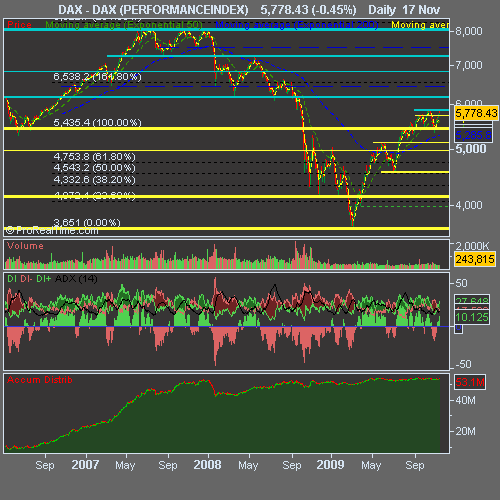Image resolution: width=500 pixels, height=500 pixels.
Task: Select the 4,753.8 (61.80%) Fibonacci label
Action: point(94,156)
